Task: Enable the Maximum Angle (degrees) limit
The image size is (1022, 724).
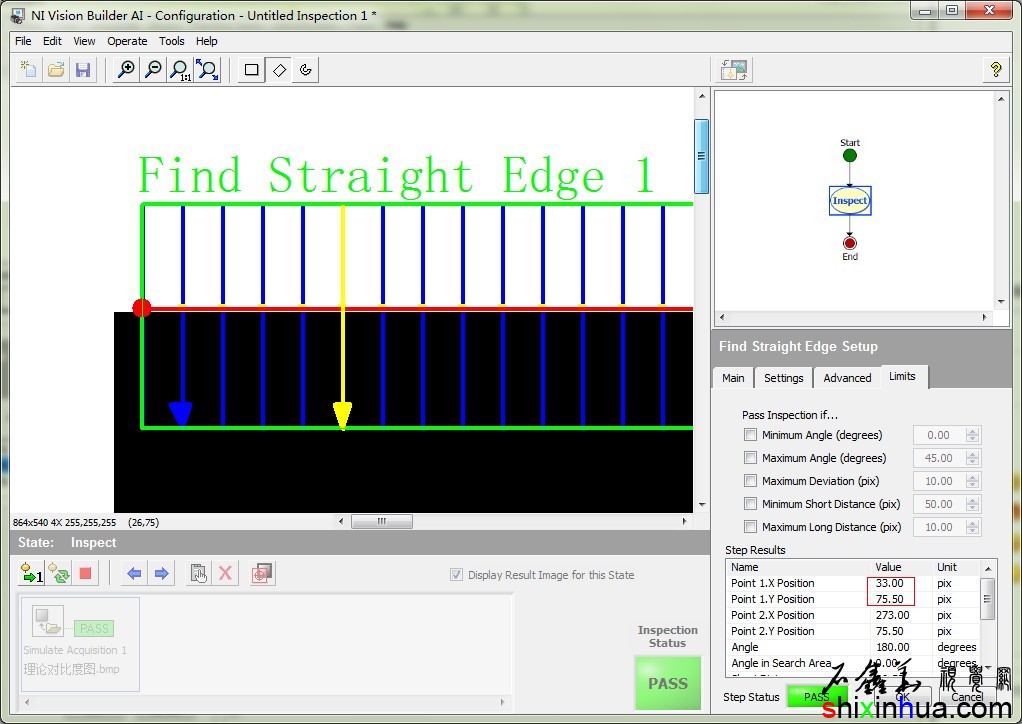Action: 750,457
